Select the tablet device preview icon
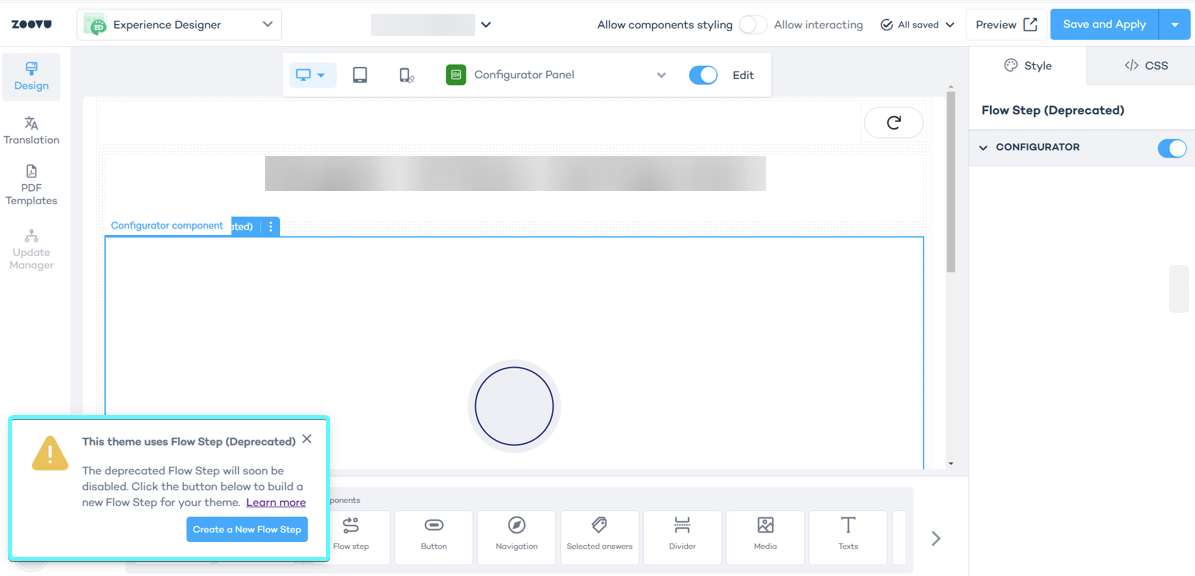This screenshot has height=576, width=1195. coord(360,75)
